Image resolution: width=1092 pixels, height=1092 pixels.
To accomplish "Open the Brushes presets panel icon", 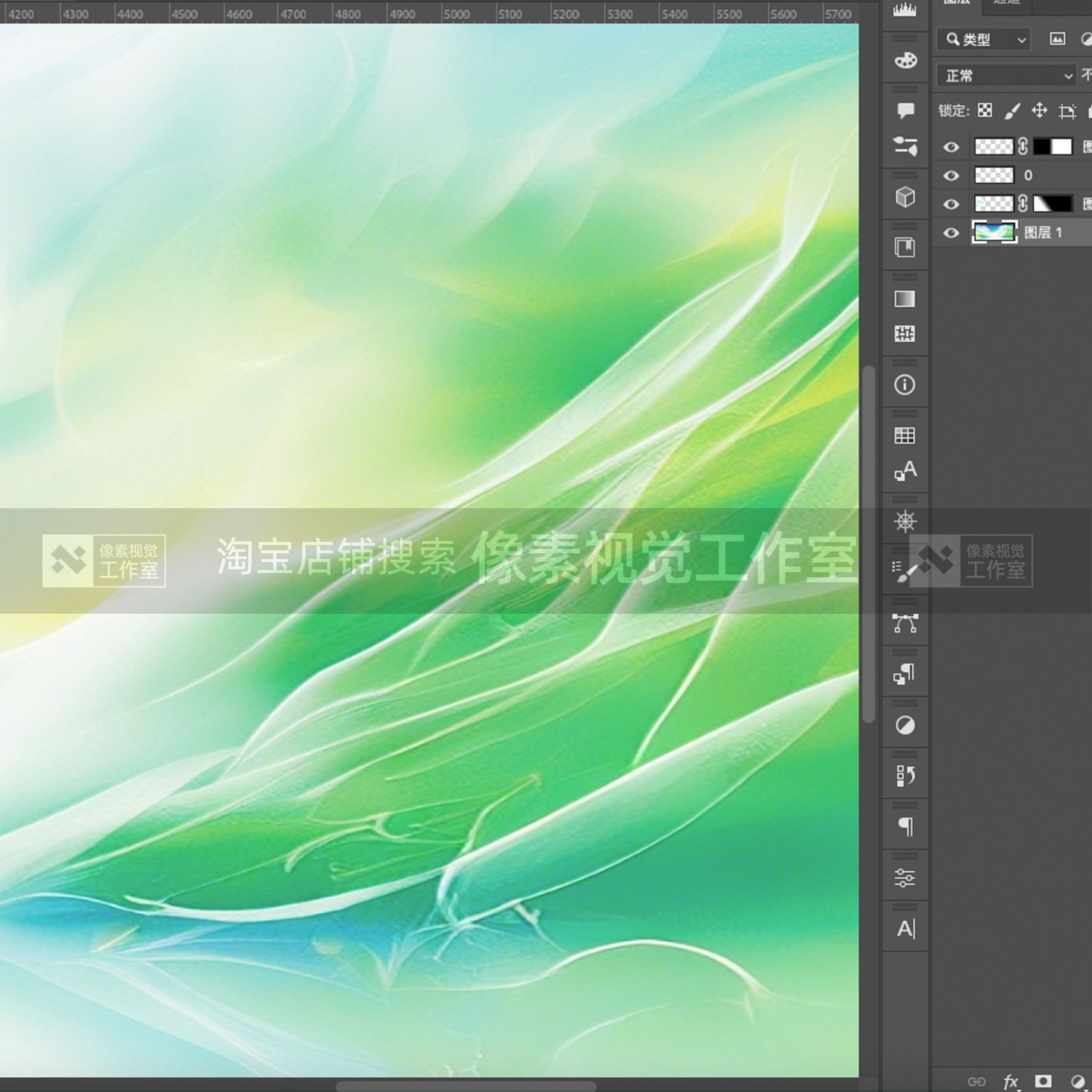I will tap(905, 146).
